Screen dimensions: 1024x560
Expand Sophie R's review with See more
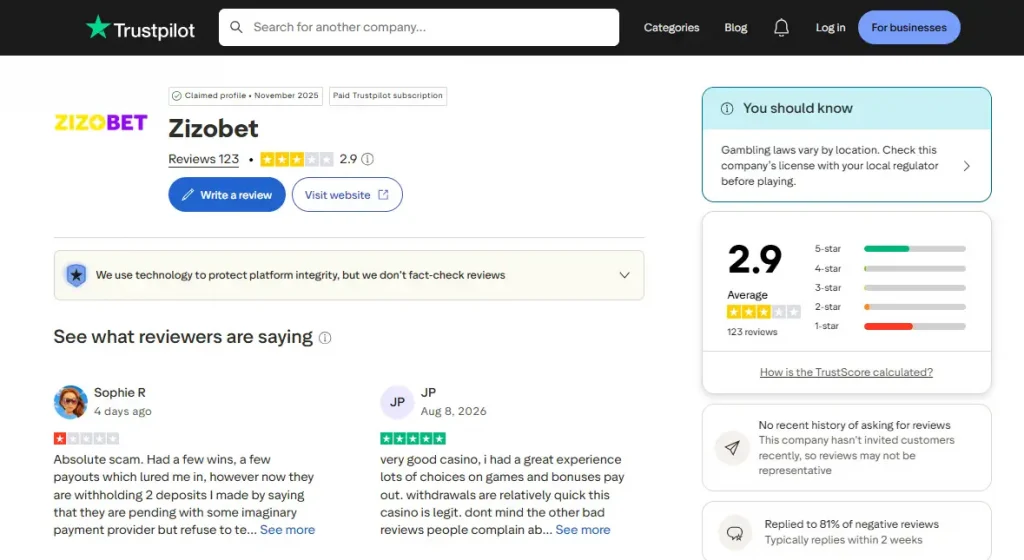(287, 530)
